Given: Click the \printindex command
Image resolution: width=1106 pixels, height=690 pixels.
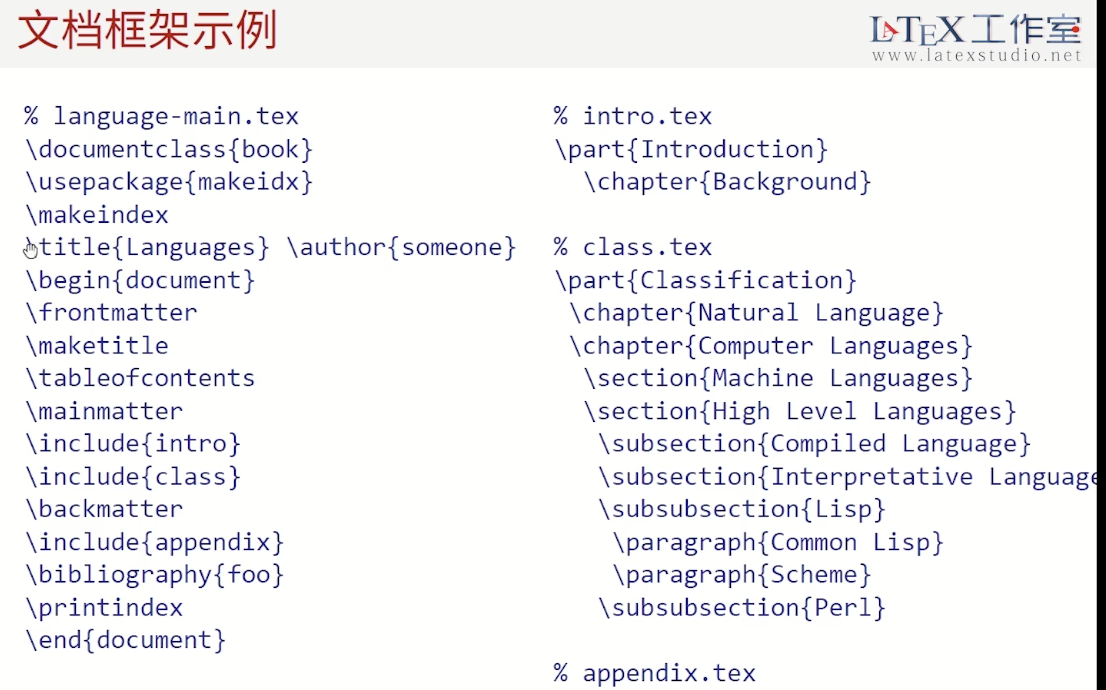Looking at the screenshot, I should 104,608.
